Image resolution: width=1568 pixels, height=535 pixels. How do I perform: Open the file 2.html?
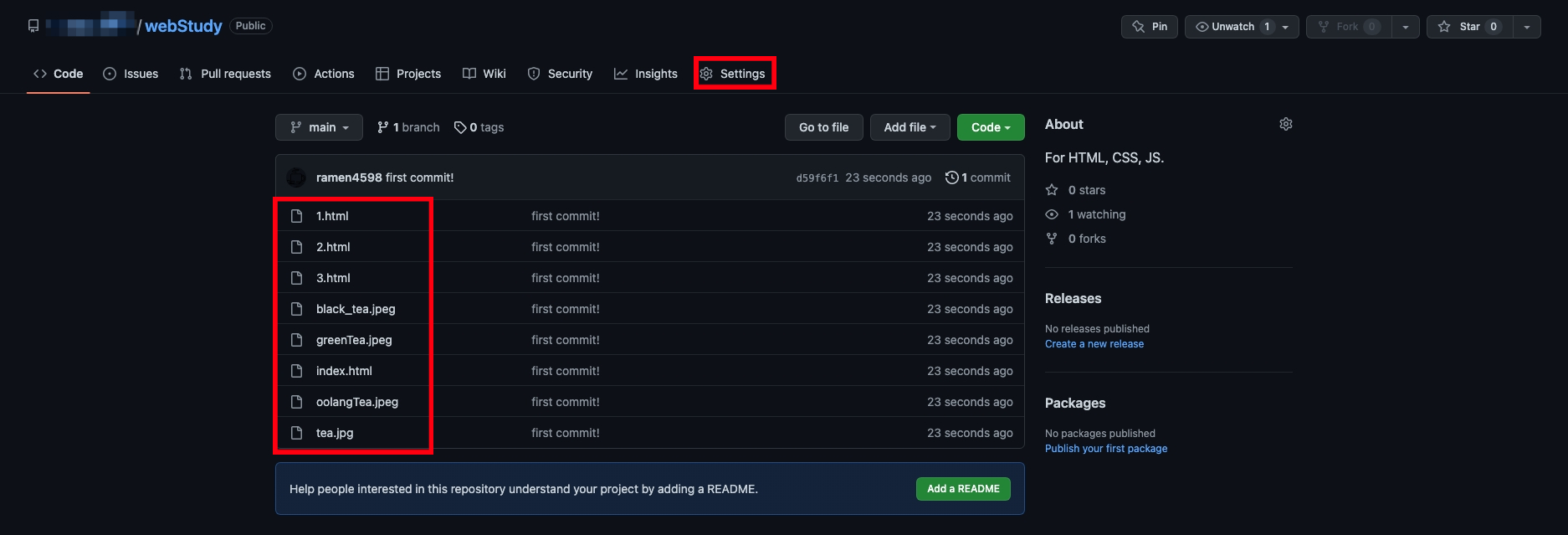tap(333, 247)
